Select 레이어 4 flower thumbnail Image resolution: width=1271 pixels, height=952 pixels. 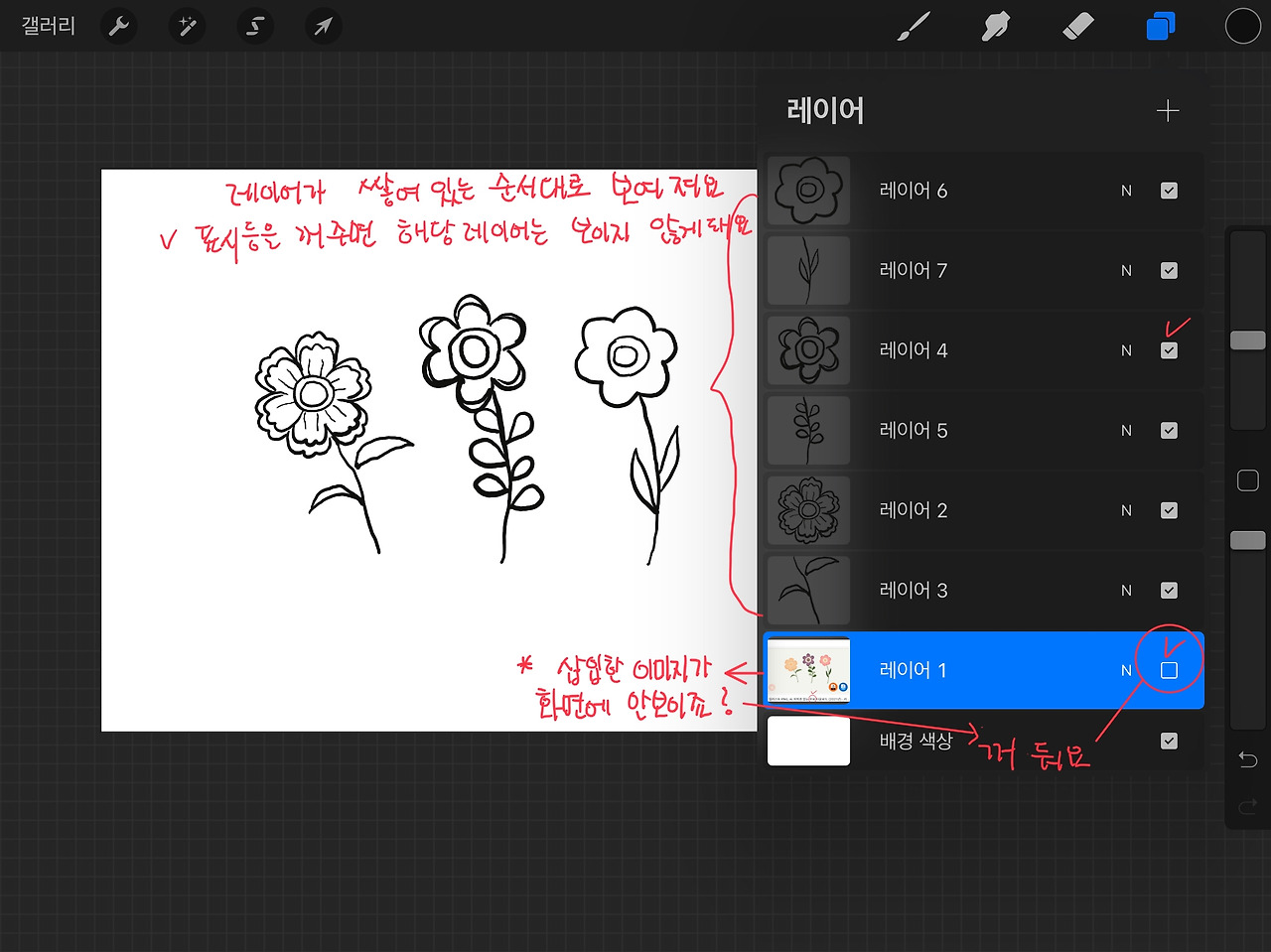[809, 350]
